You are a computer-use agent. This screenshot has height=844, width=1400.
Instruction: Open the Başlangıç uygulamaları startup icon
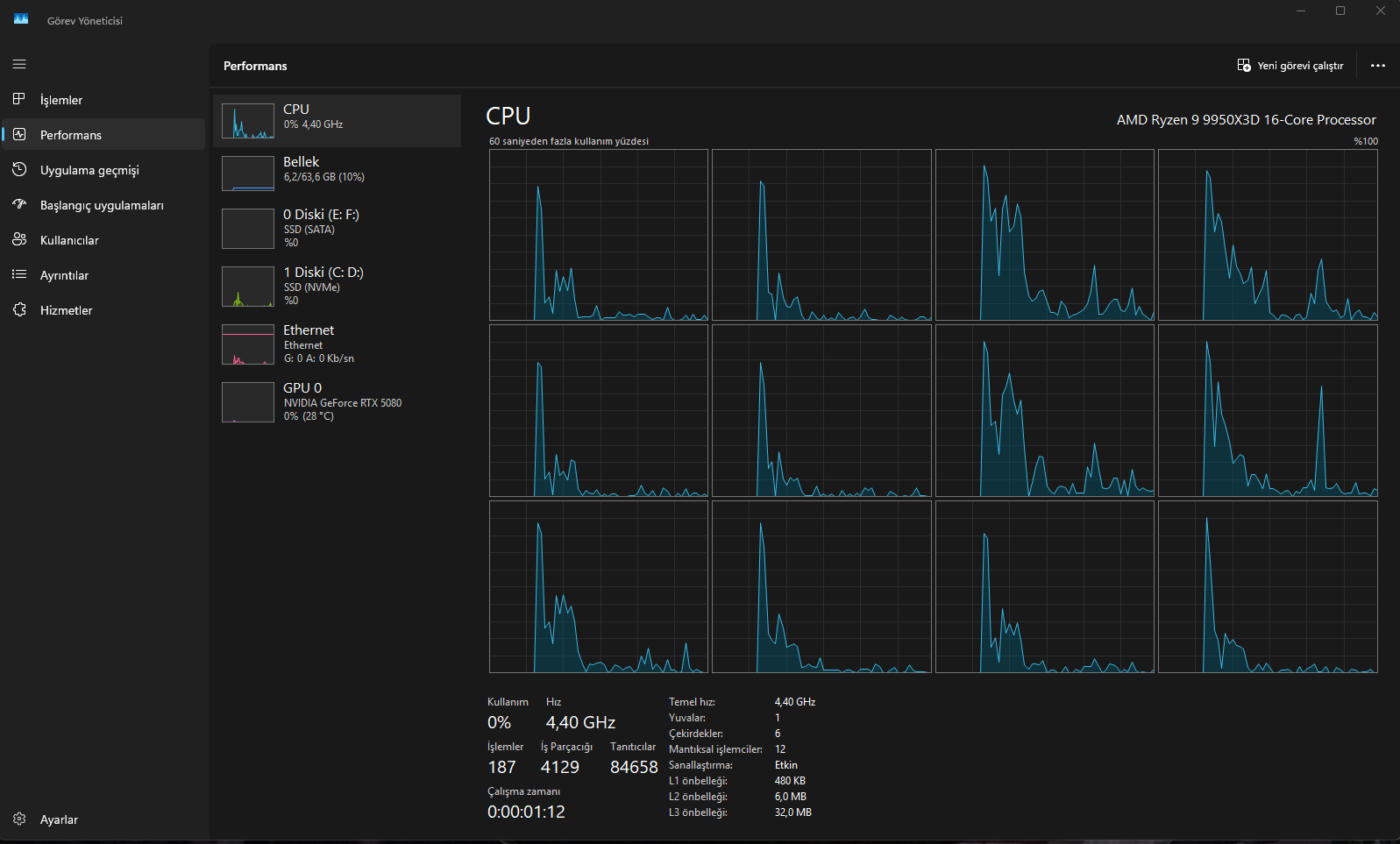point(19,204)
